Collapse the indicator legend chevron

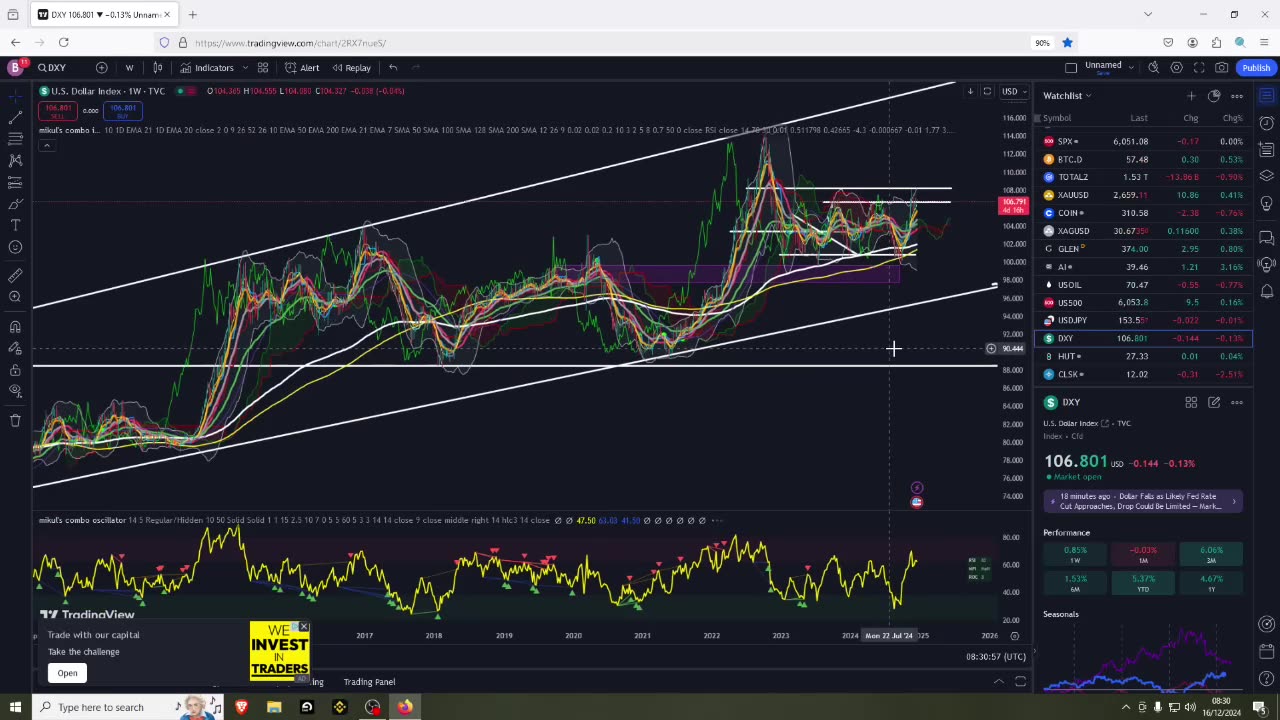tap(46, 145)
